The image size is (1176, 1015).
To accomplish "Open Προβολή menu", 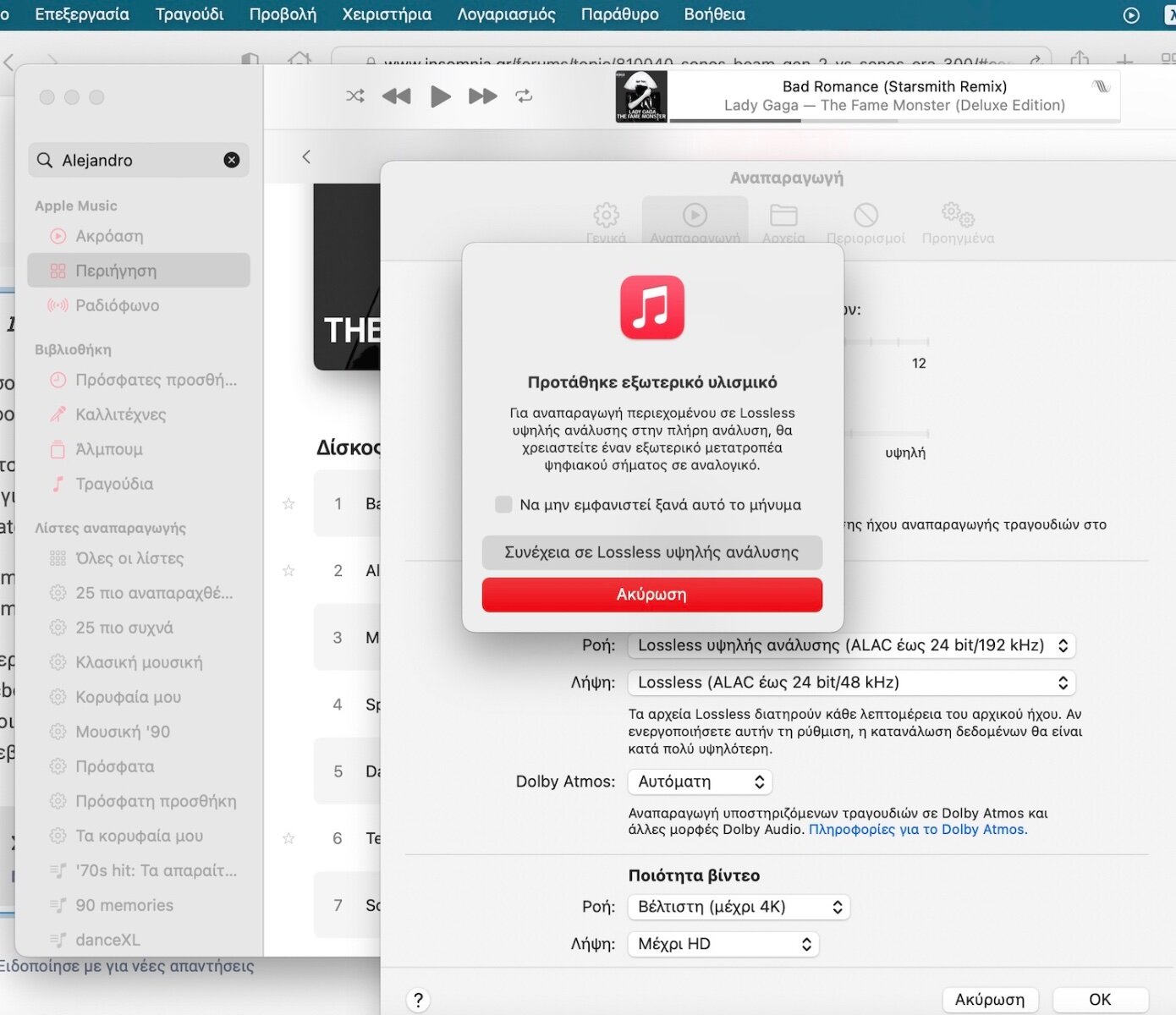I will click(x=283, y=14).
